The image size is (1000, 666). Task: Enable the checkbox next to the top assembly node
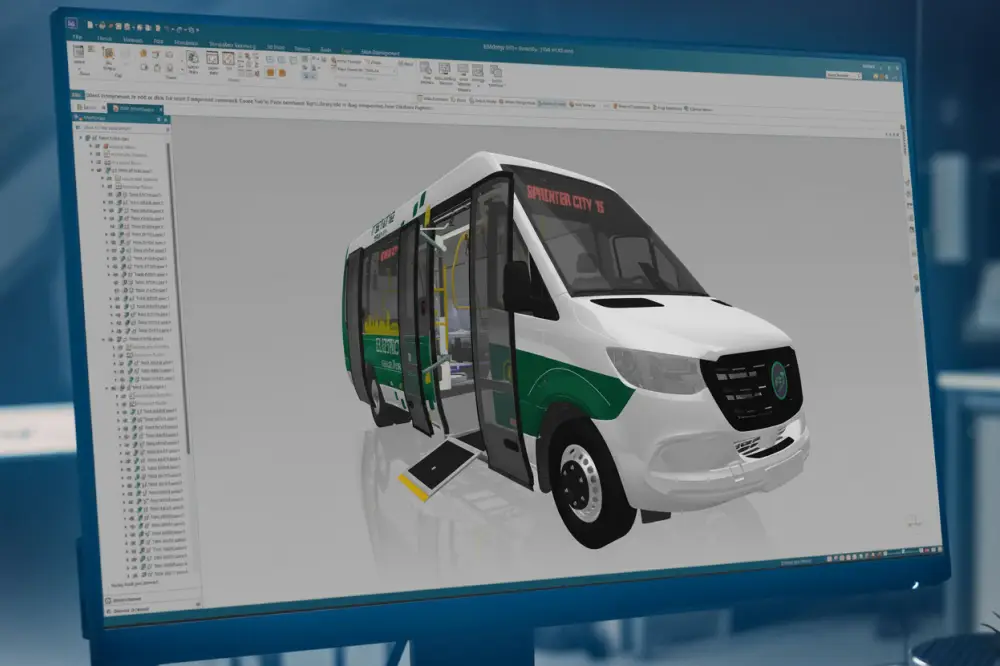(94, 135)
